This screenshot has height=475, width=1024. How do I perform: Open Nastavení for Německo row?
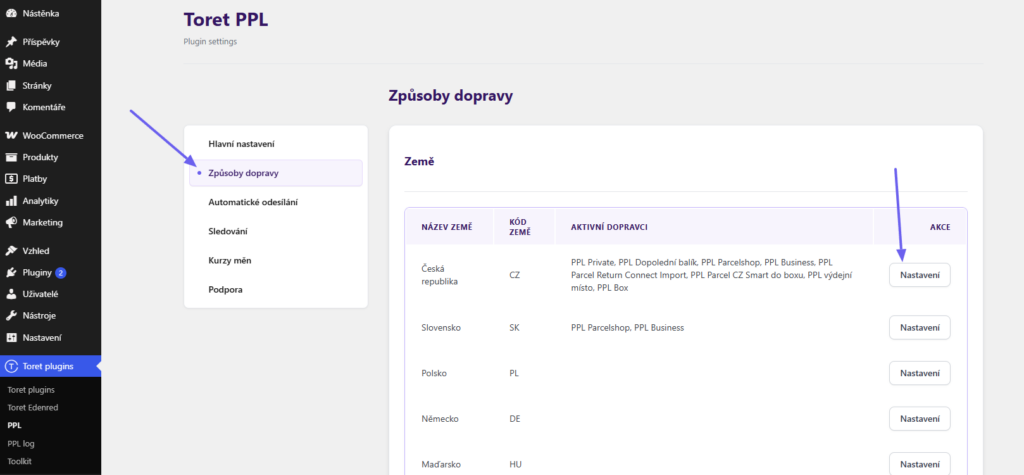[920, 418]
